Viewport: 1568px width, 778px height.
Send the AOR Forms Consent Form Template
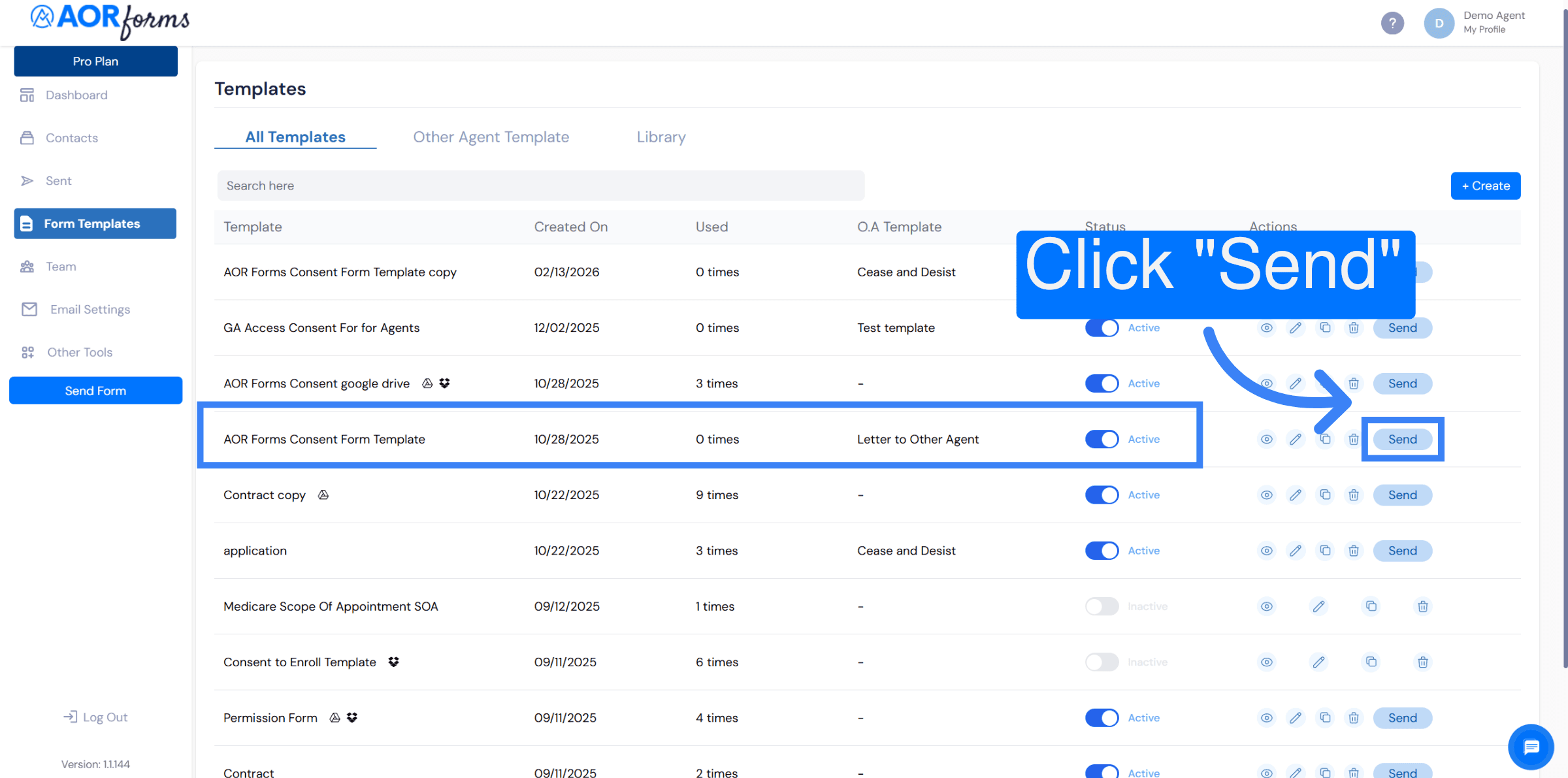pos(1402,439)
